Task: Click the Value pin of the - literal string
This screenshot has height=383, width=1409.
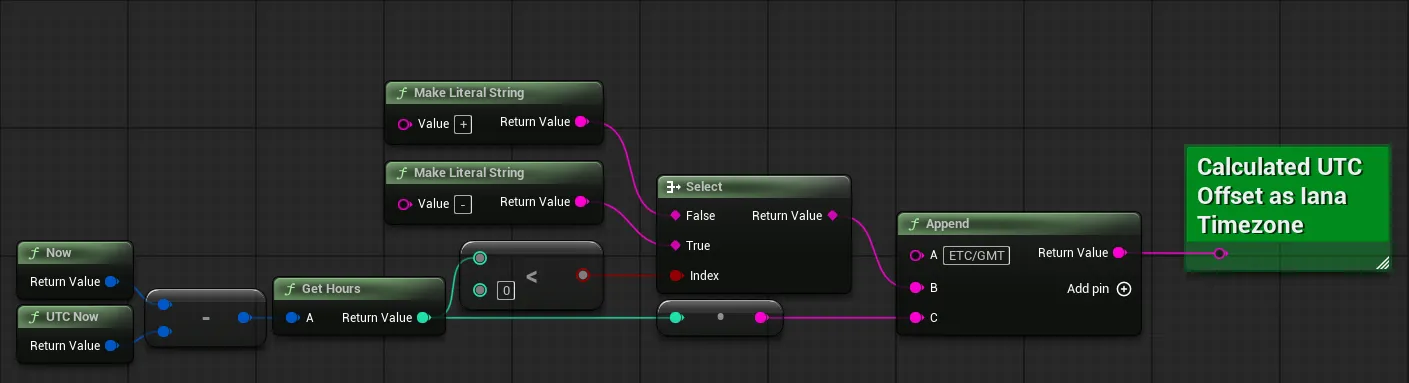Action: tap(404, 204)
